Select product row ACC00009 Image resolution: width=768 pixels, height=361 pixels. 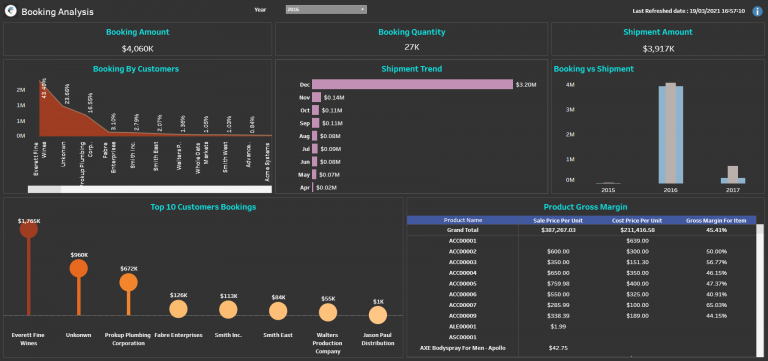[x=462, y=316]
